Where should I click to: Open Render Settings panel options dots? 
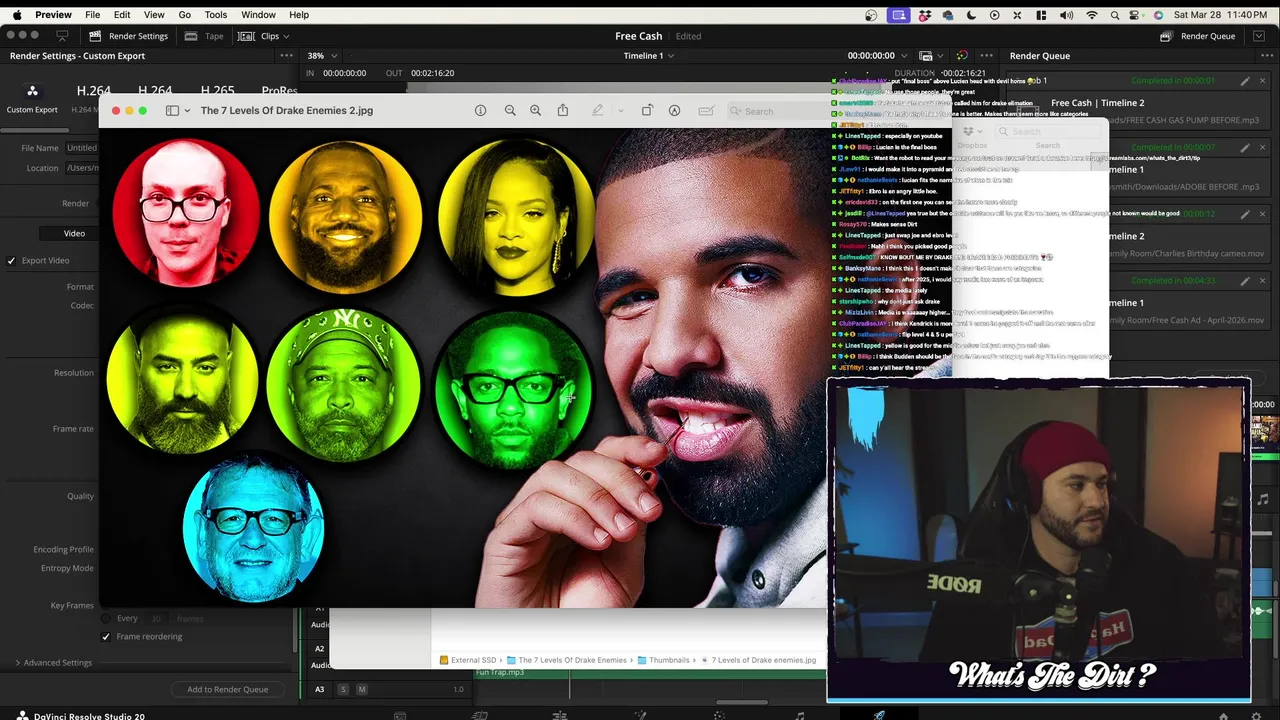pyautogui.click(x=286, y=56)
